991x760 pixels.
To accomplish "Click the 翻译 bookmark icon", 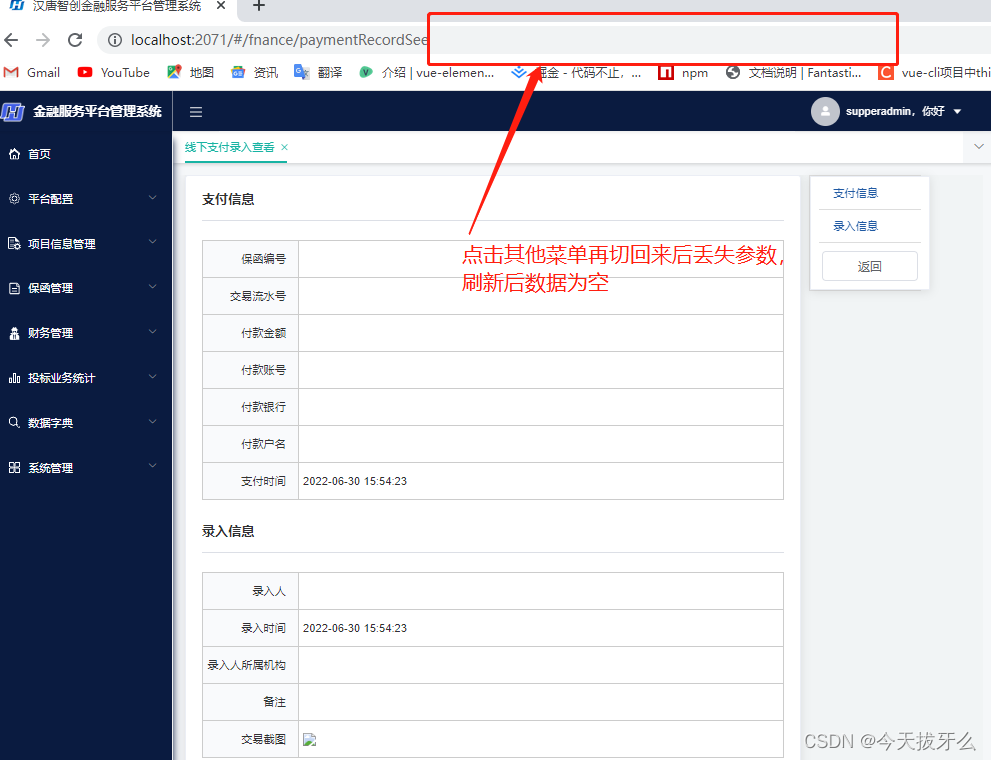I will tap(300, 72).
